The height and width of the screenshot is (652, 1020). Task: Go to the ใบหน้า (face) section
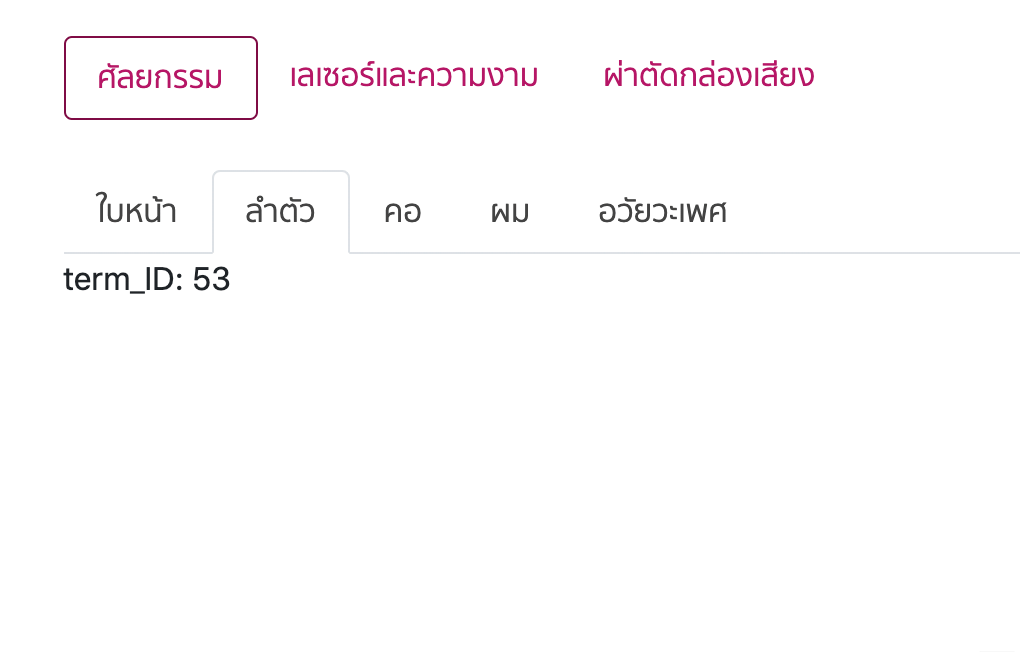[137, 212]
